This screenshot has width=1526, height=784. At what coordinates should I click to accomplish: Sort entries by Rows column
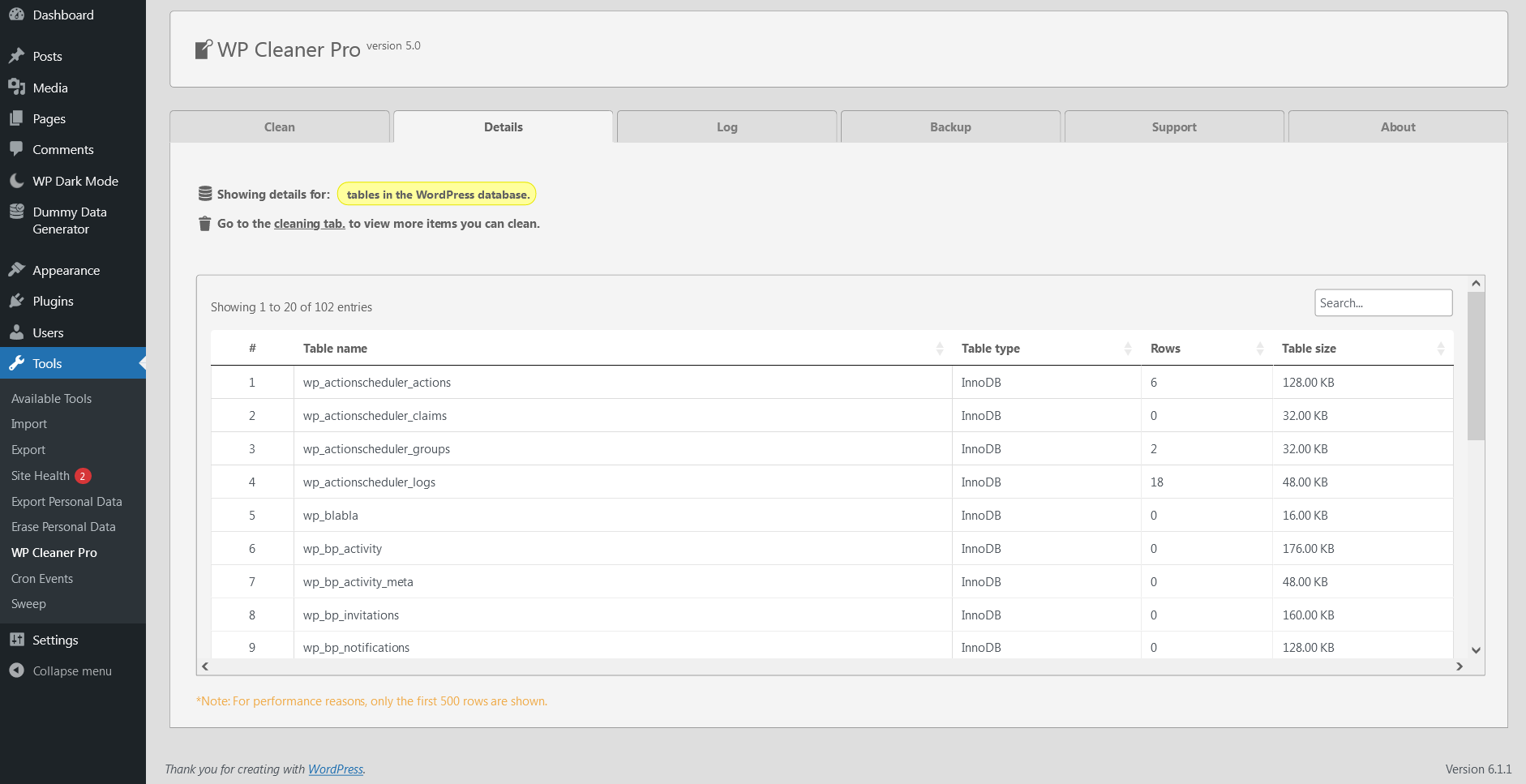[1165, 349]
